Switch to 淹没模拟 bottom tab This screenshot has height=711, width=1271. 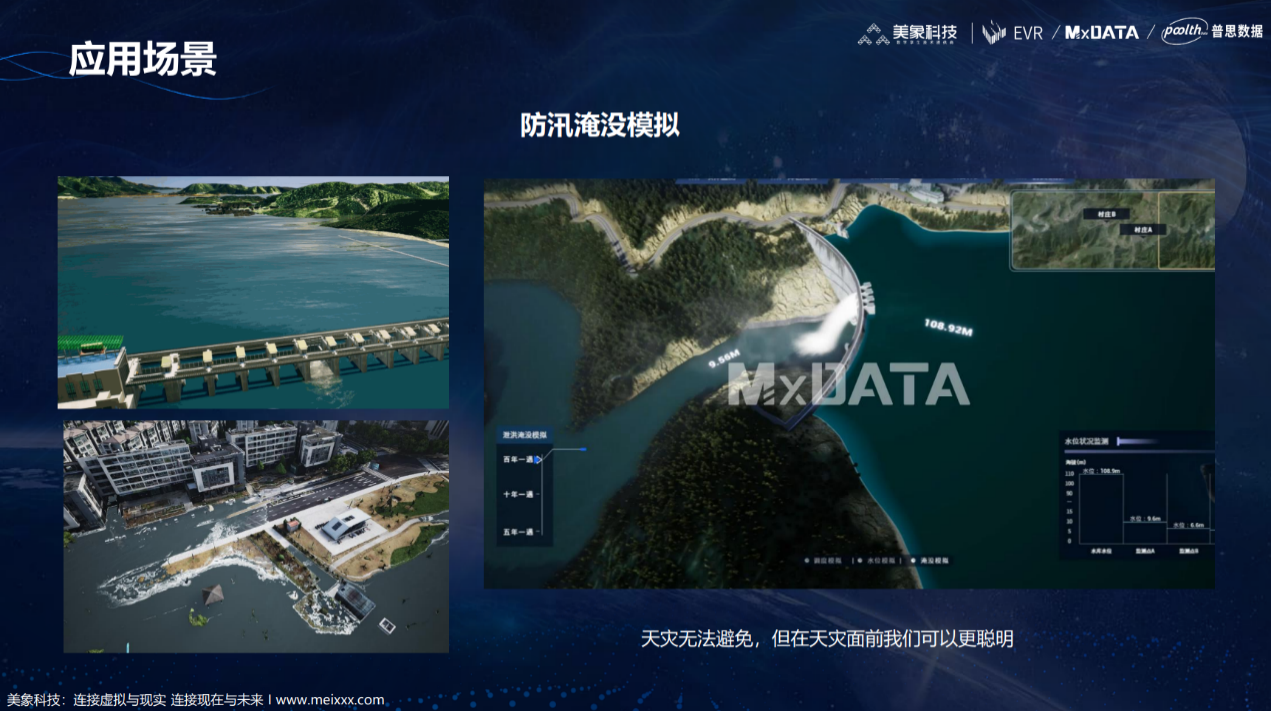tap(928, 561)
